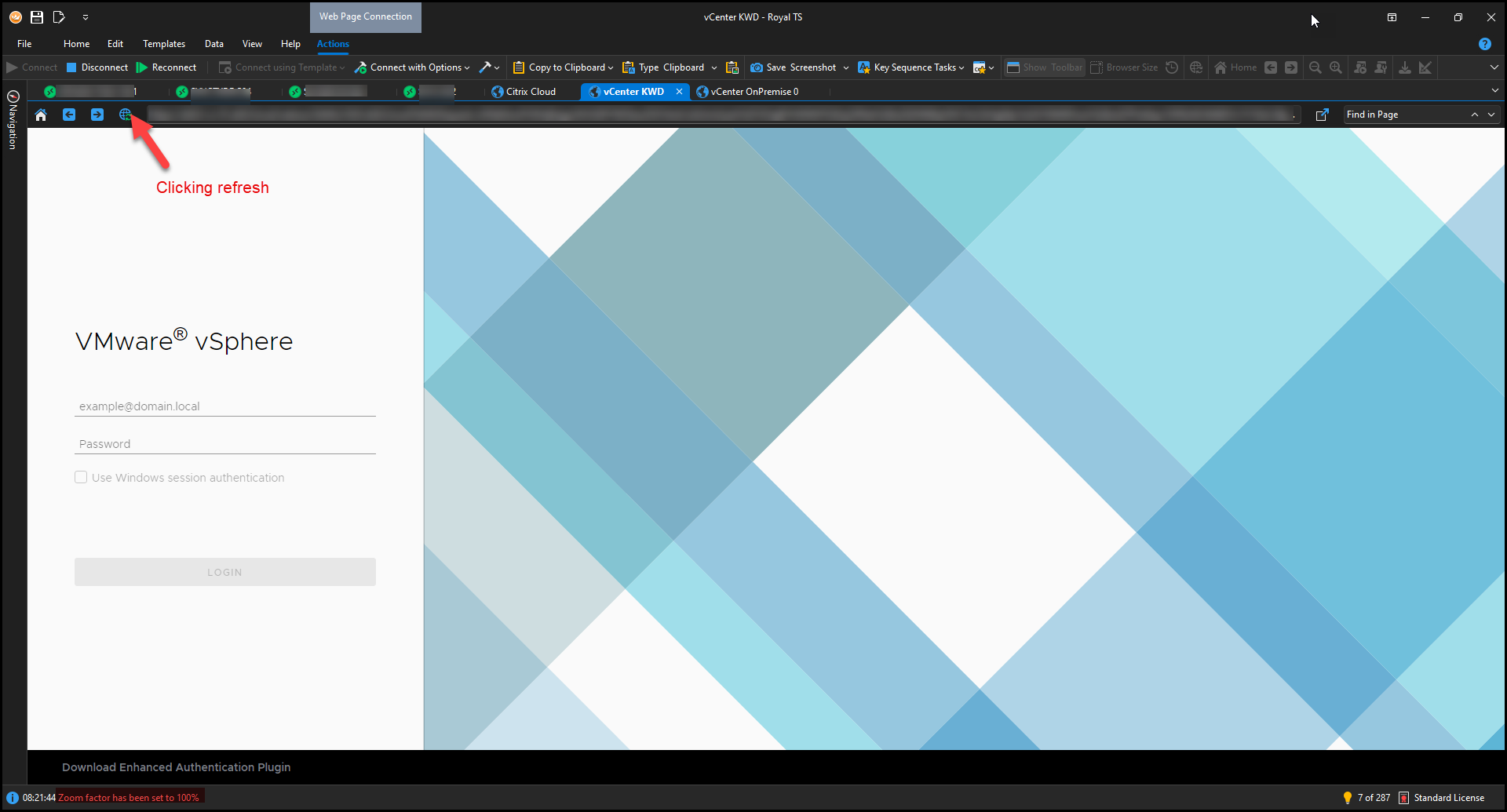This screenshot has width=1507, height=812.
Task: Go forward with the blue right-arrow button
Action: (x=97, y=115)
